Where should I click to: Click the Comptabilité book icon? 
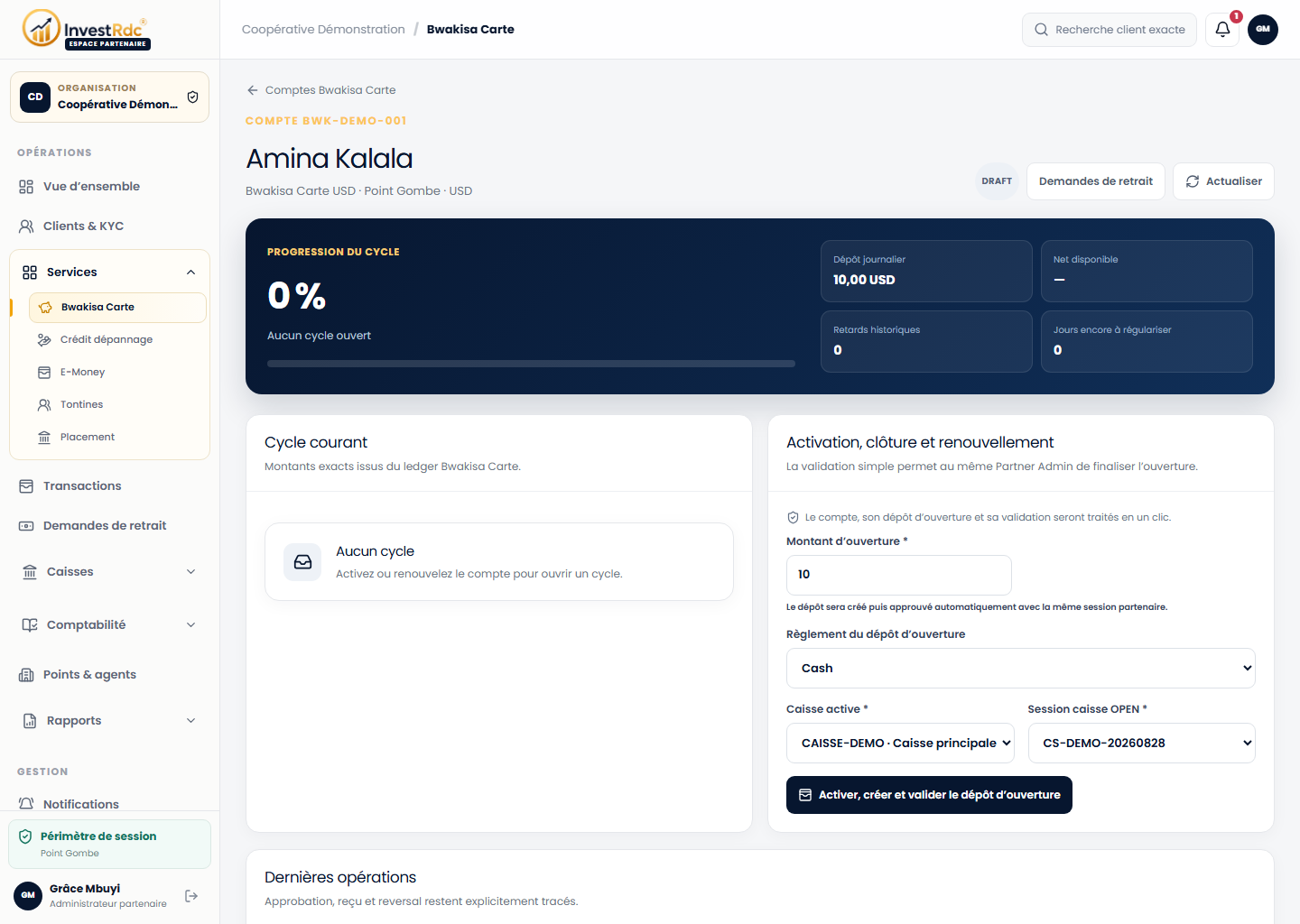30,625
